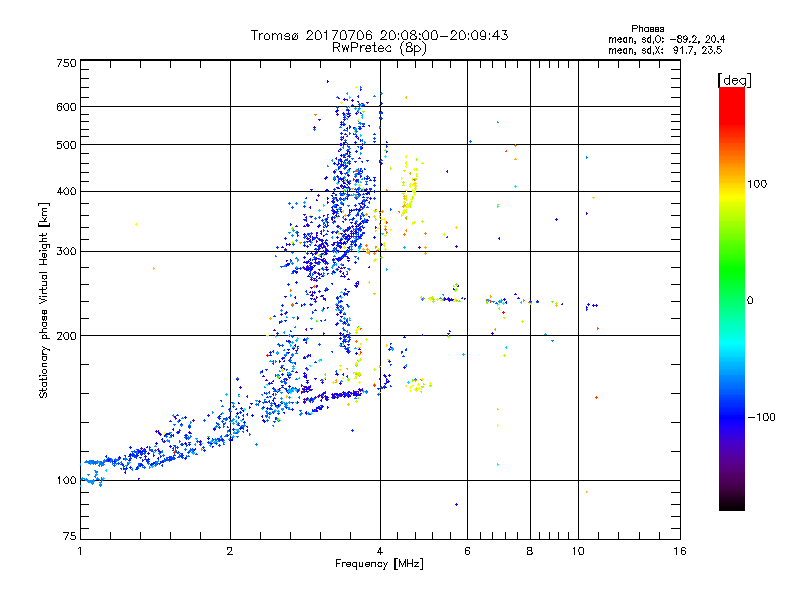Viewport: 800px width, 600px height.
Task: Click the 'Phases' statistics heading
Action: point(647,29)
